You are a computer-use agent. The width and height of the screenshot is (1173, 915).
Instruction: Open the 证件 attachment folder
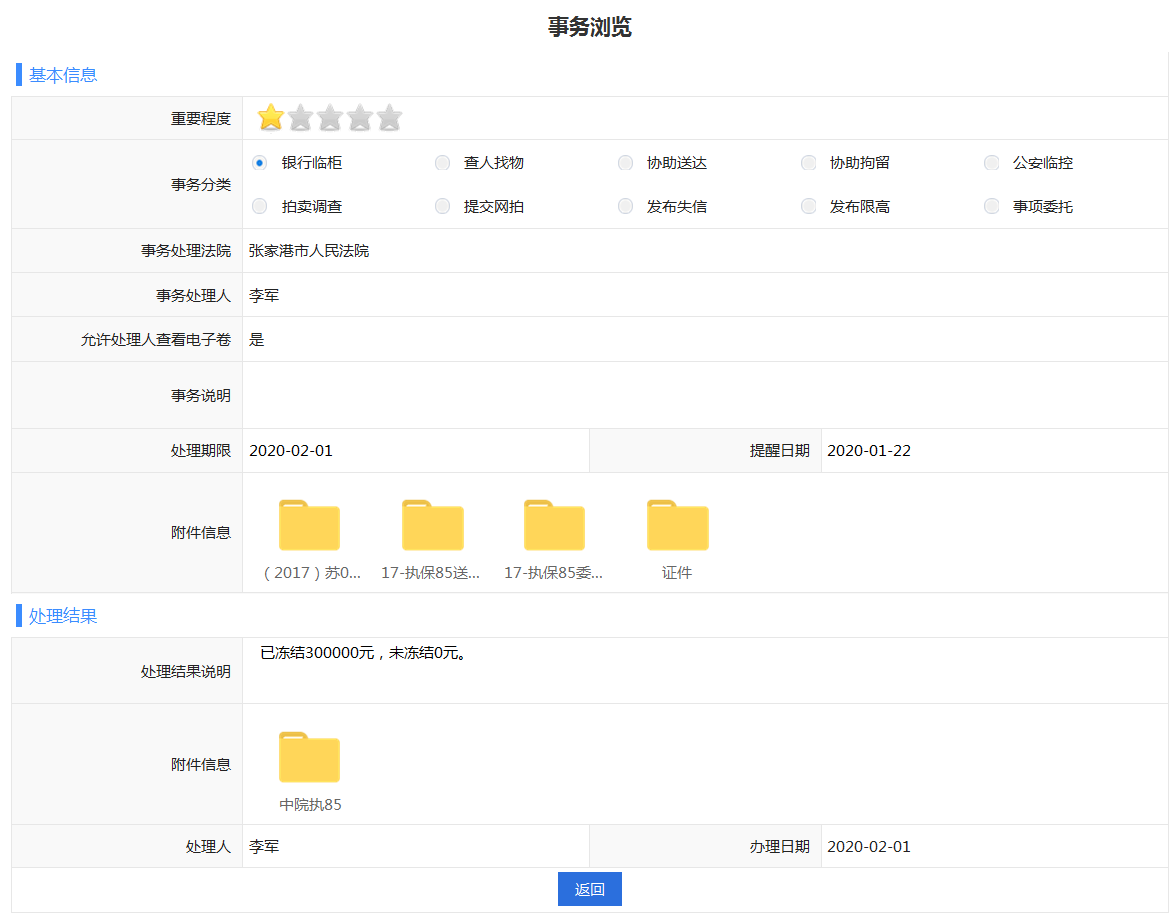[677, 526]
